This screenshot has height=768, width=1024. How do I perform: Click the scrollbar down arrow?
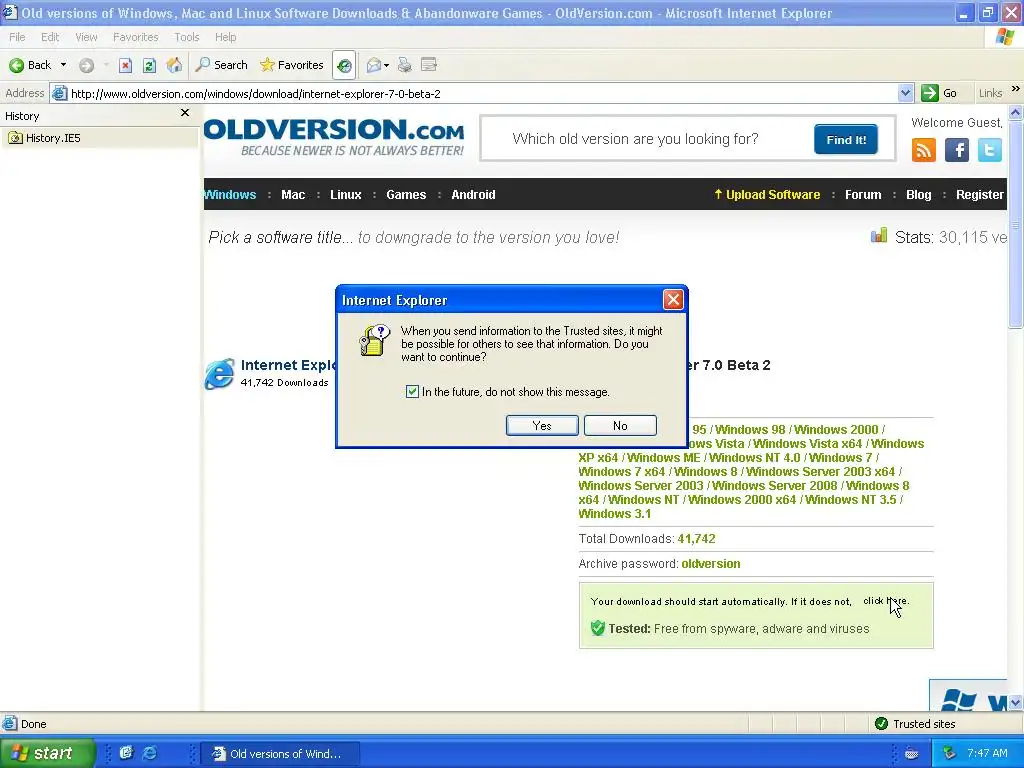click(1016, 703)
